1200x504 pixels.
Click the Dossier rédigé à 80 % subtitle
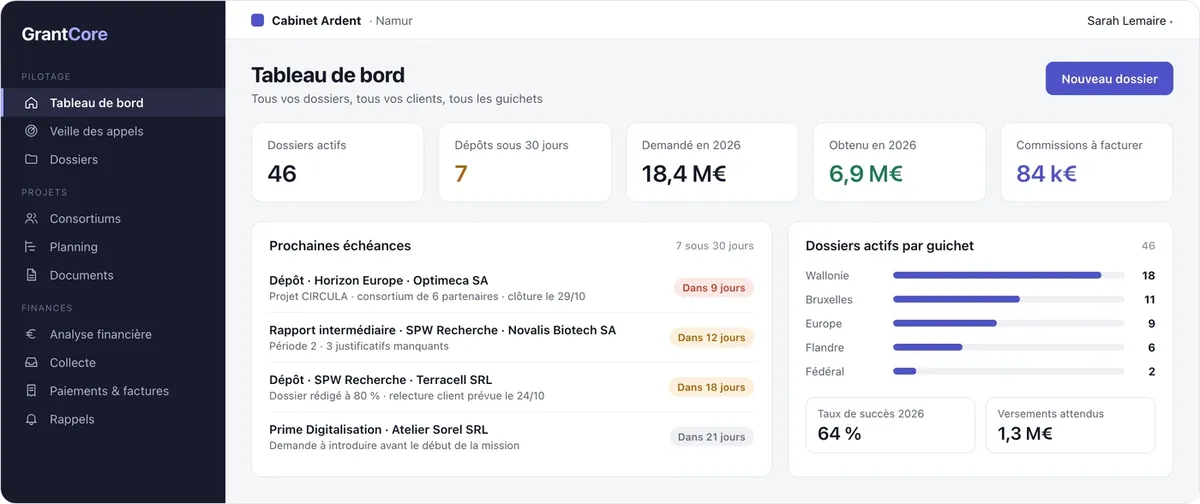point(407,395)
